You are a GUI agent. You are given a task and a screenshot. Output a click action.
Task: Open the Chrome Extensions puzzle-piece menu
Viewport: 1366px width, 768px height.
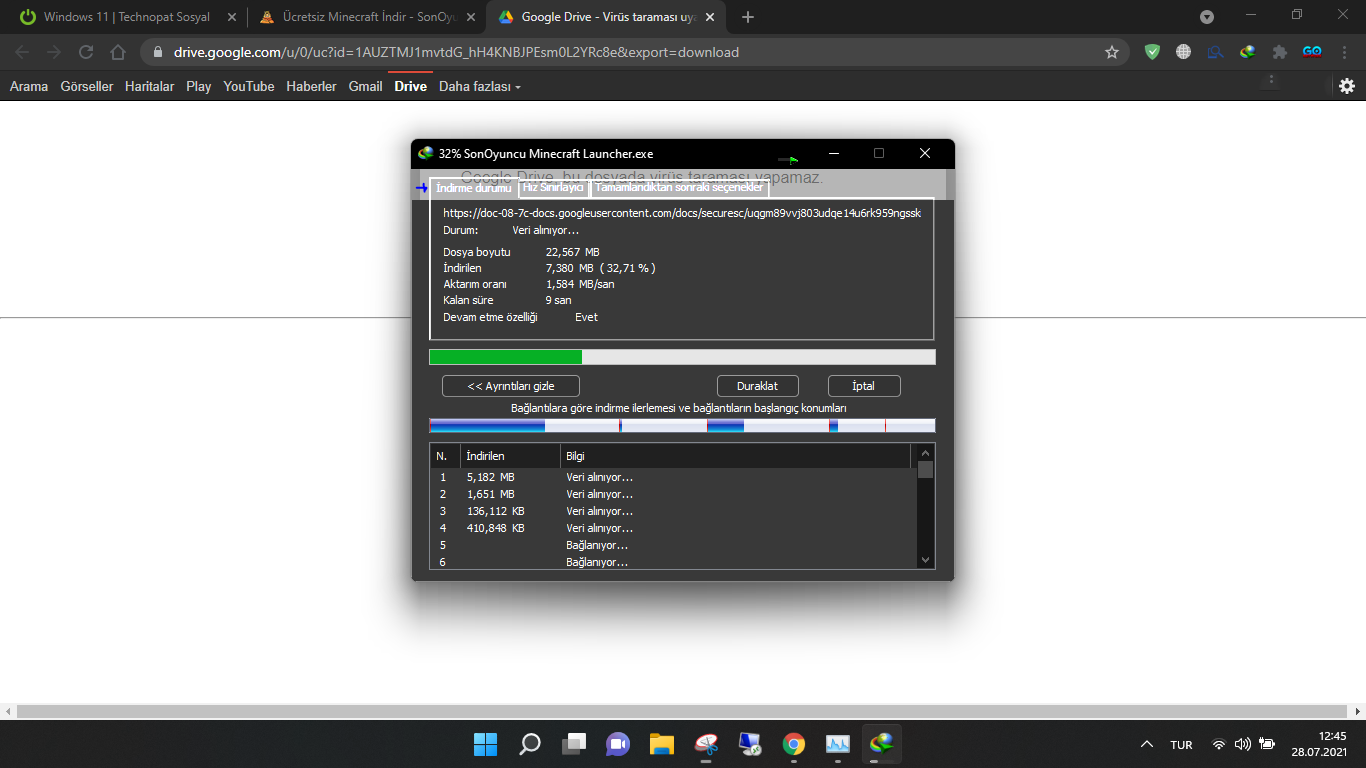1279,52
